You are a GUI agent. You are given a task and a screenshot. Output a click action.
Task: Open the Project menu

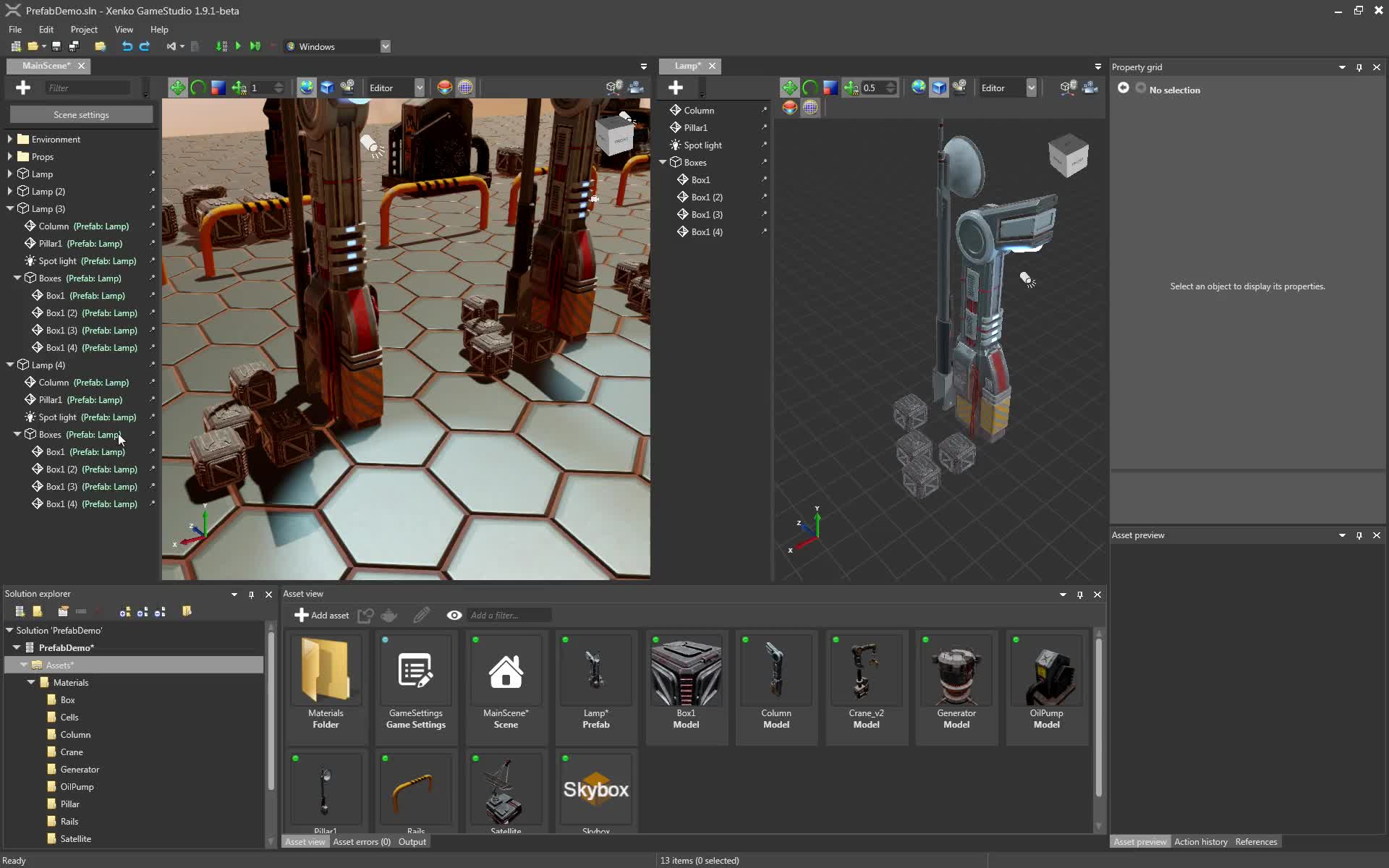[x=84, y=30]
